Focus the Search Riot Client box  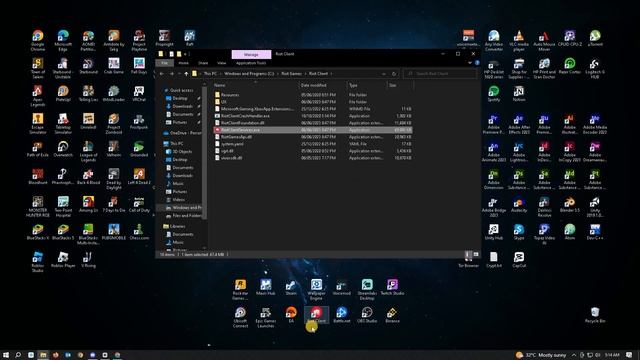[440, 74]
